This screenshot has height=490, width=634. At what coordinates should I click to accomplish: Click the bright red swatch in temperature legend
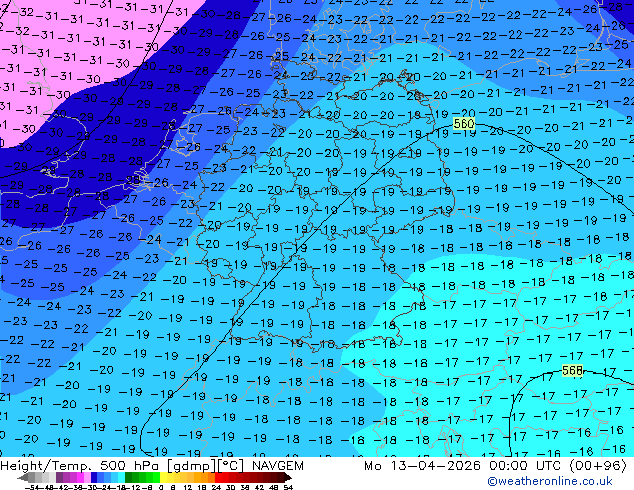[x=218, y=478]
